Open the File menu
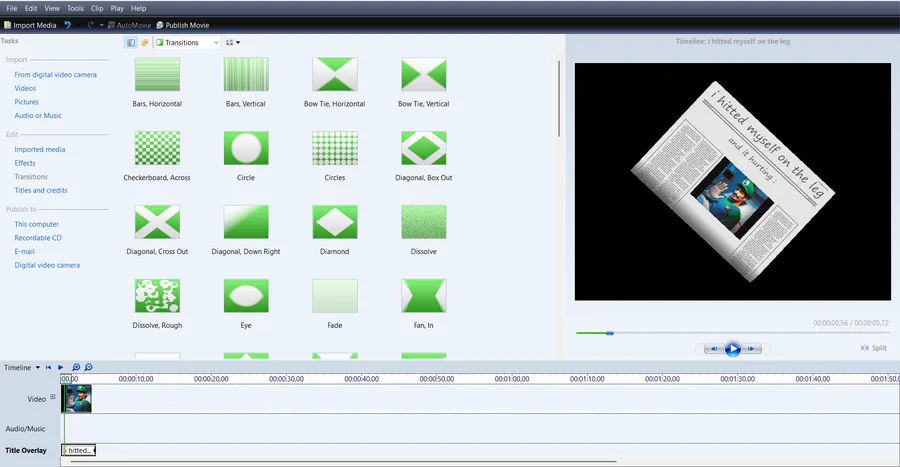The width and height of the screenshot is (900, 467). pos(11,8)
